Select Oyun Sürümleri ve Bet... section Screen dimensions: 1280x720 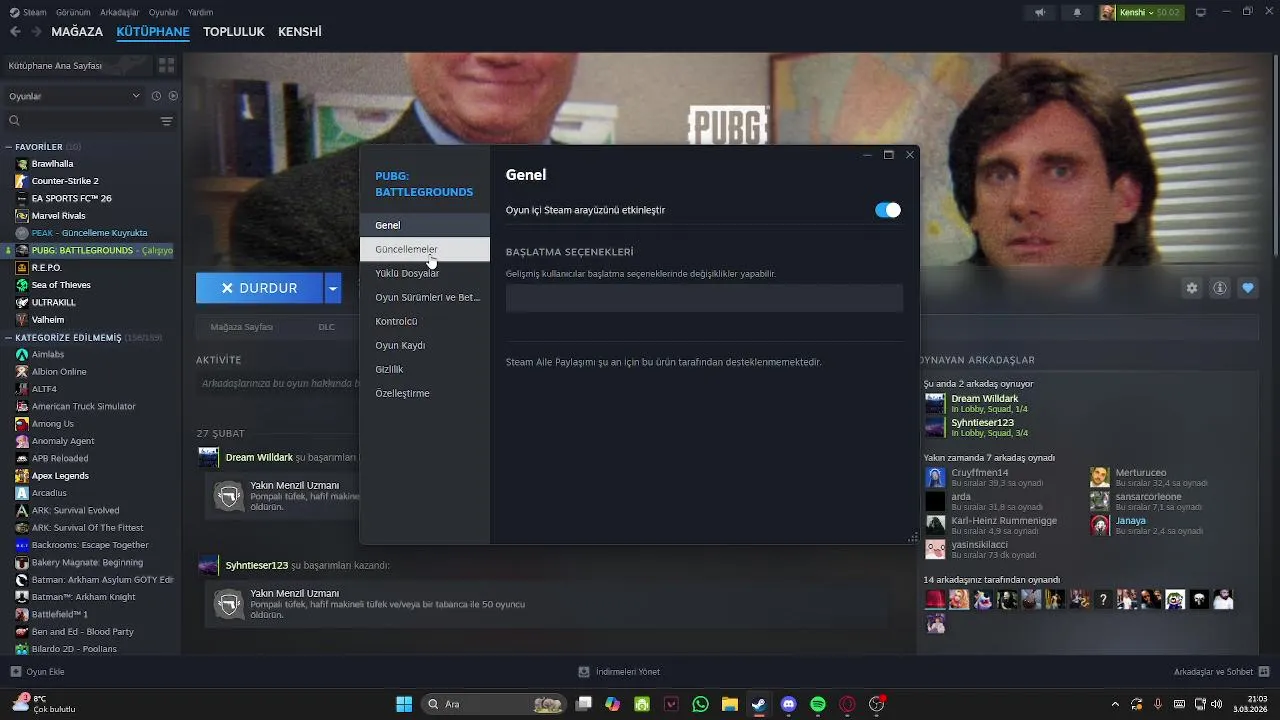425,297
